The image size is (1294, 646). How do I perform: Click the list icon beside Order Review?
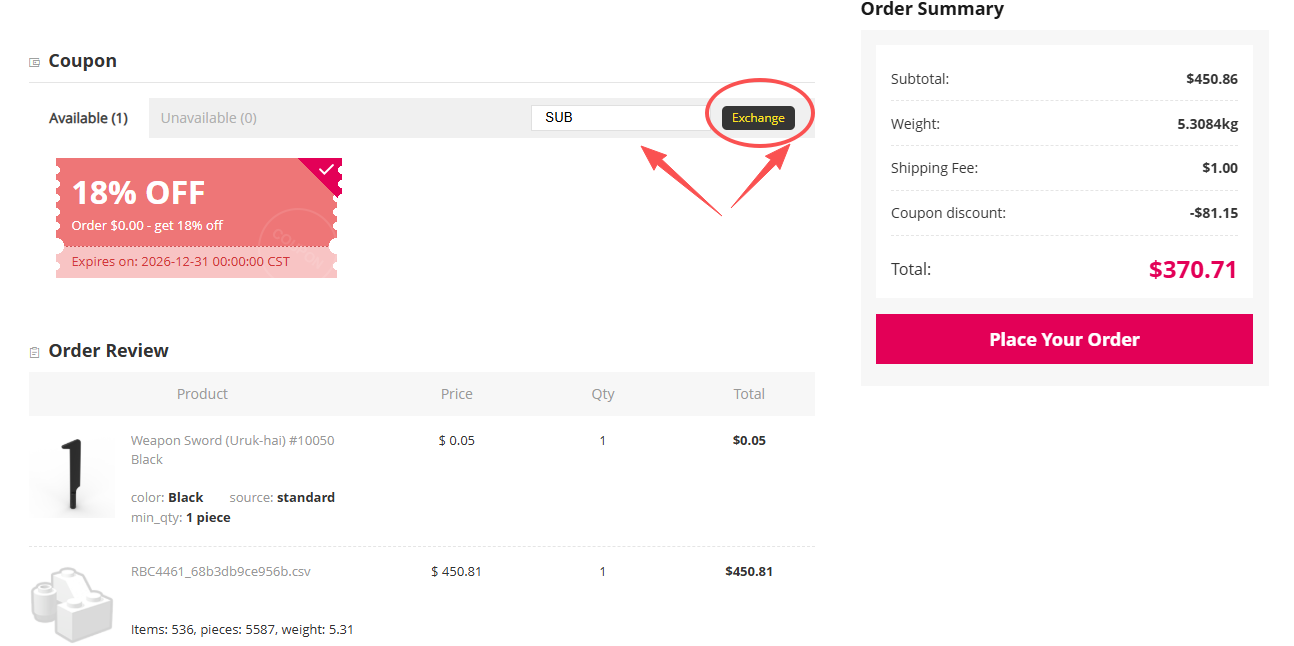pos(35,352)
